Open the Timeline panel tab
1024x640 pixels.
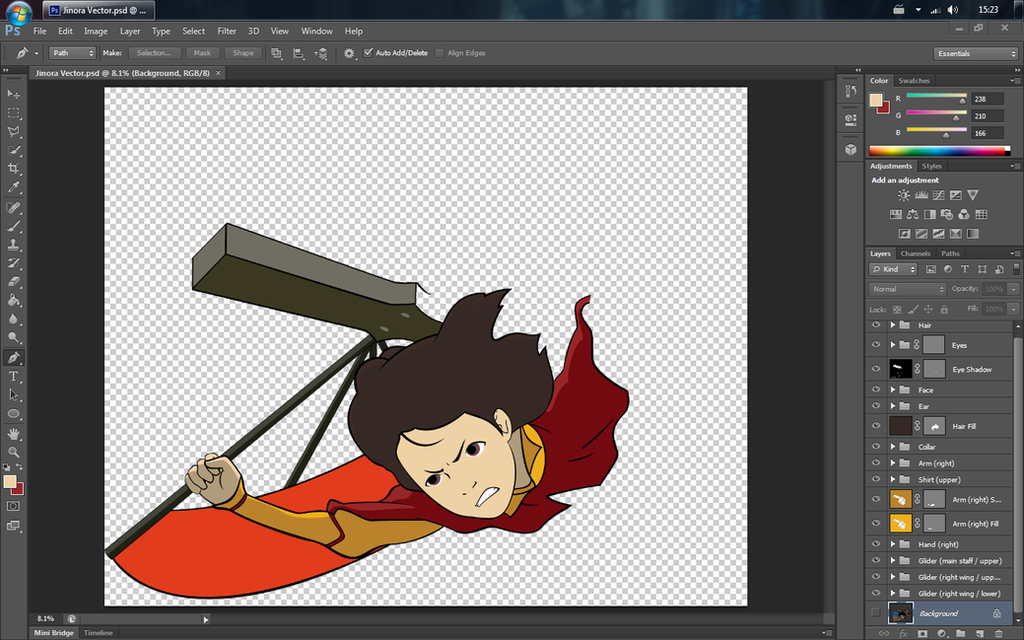[x=98, y=633]
